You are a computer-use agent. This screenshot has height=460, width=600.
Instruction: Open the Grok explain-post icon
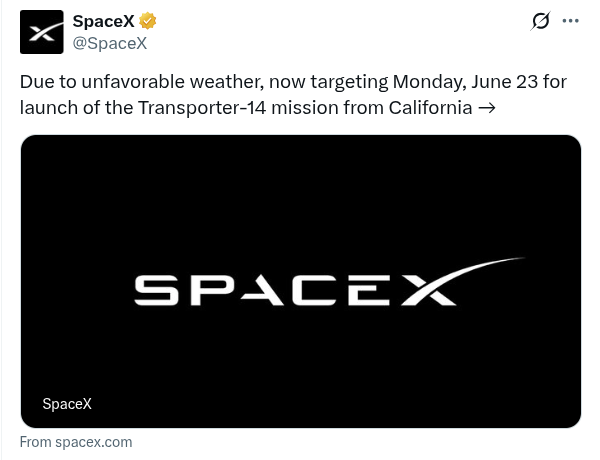pos(540,21)
